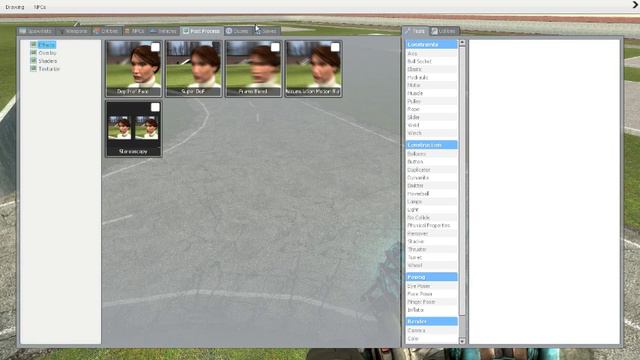Select Overlay in the category tree

click(47, 53)
